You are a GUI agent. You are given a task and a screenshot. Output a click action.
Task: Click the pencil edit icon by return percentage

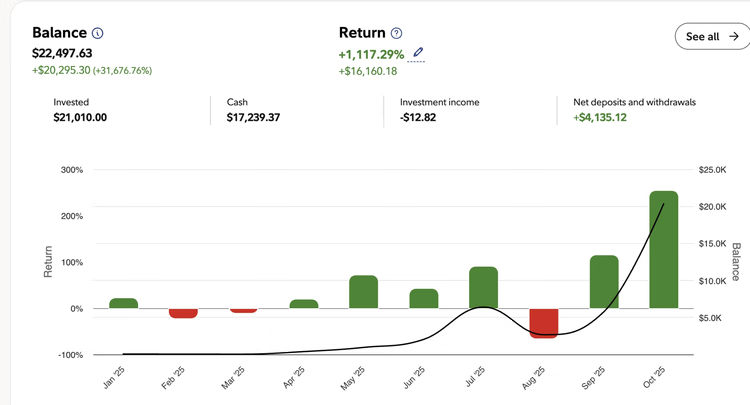point(418,52)
